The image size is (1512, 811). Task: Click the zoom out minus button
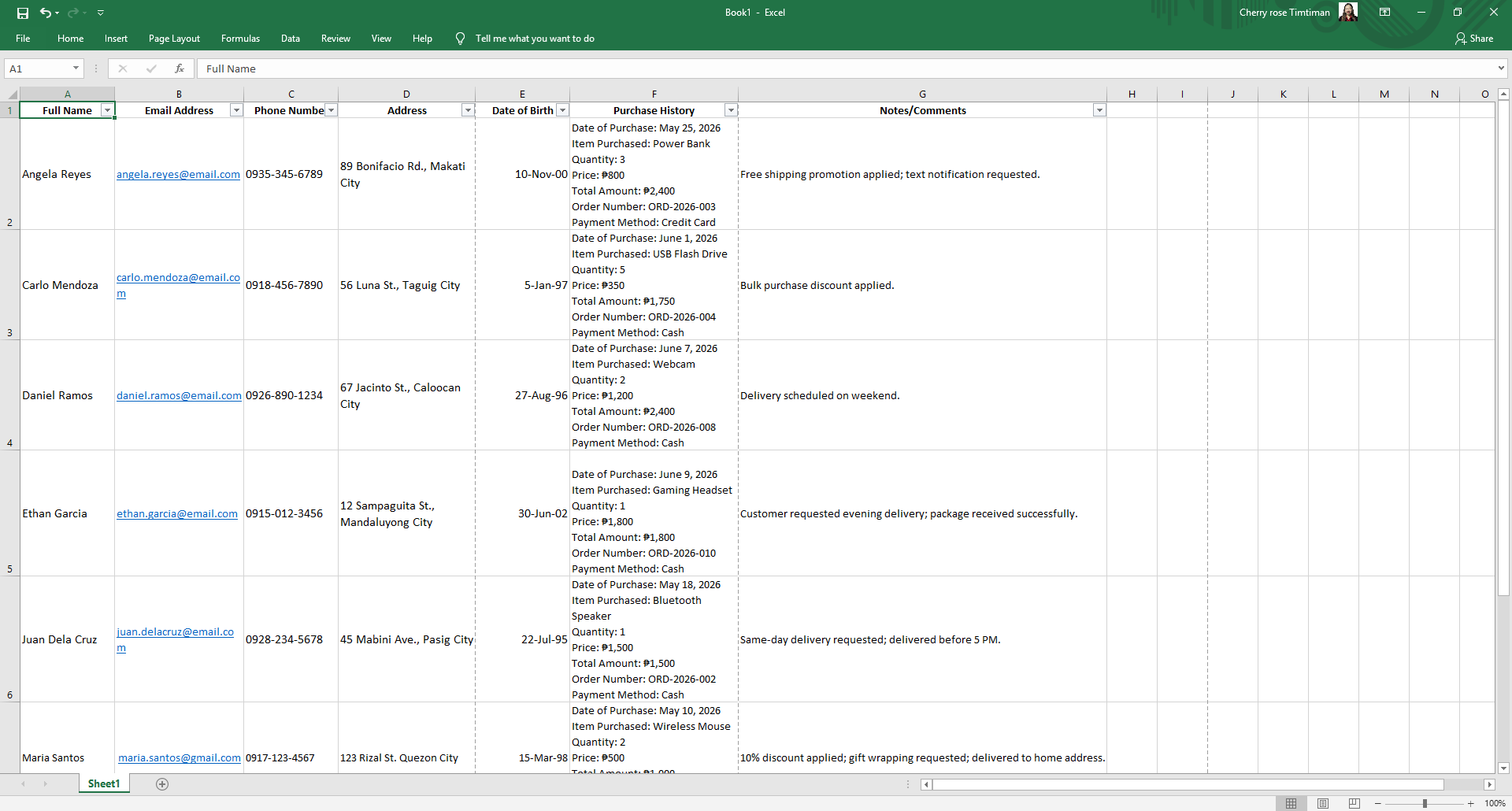click(x=1378, y=804)
